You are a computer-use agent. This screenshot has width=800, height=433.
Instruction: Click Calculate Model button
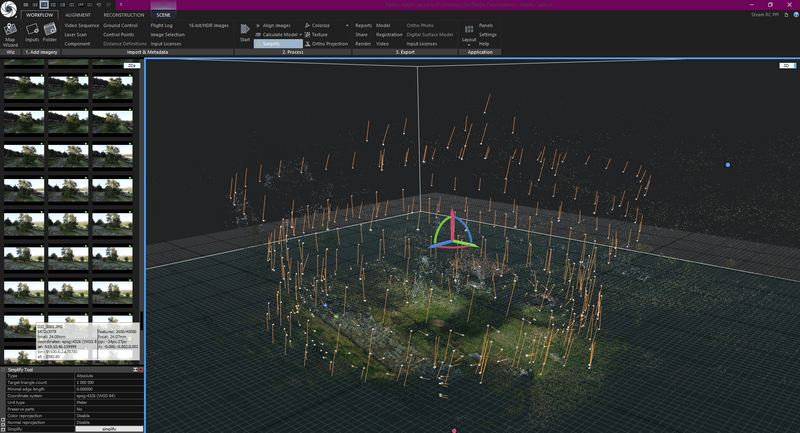point(276,35)
